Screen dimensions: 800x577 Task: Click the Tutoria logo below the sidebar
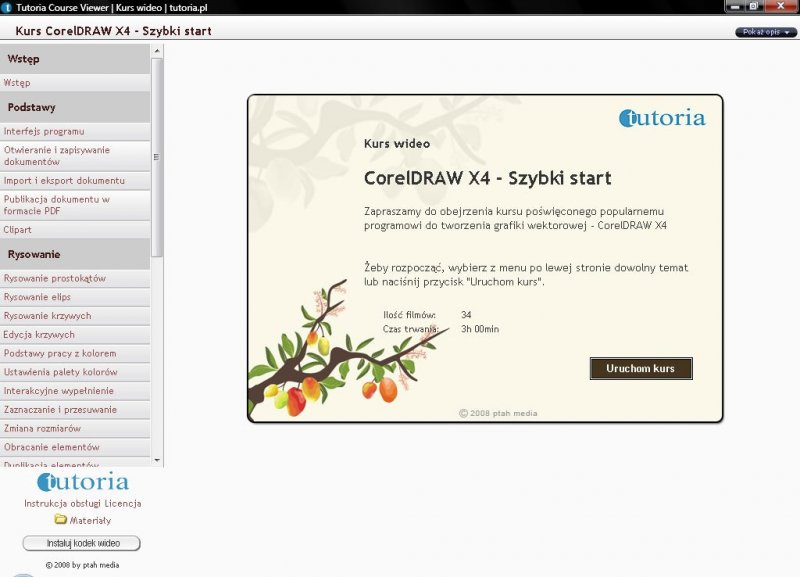[83, 483]
